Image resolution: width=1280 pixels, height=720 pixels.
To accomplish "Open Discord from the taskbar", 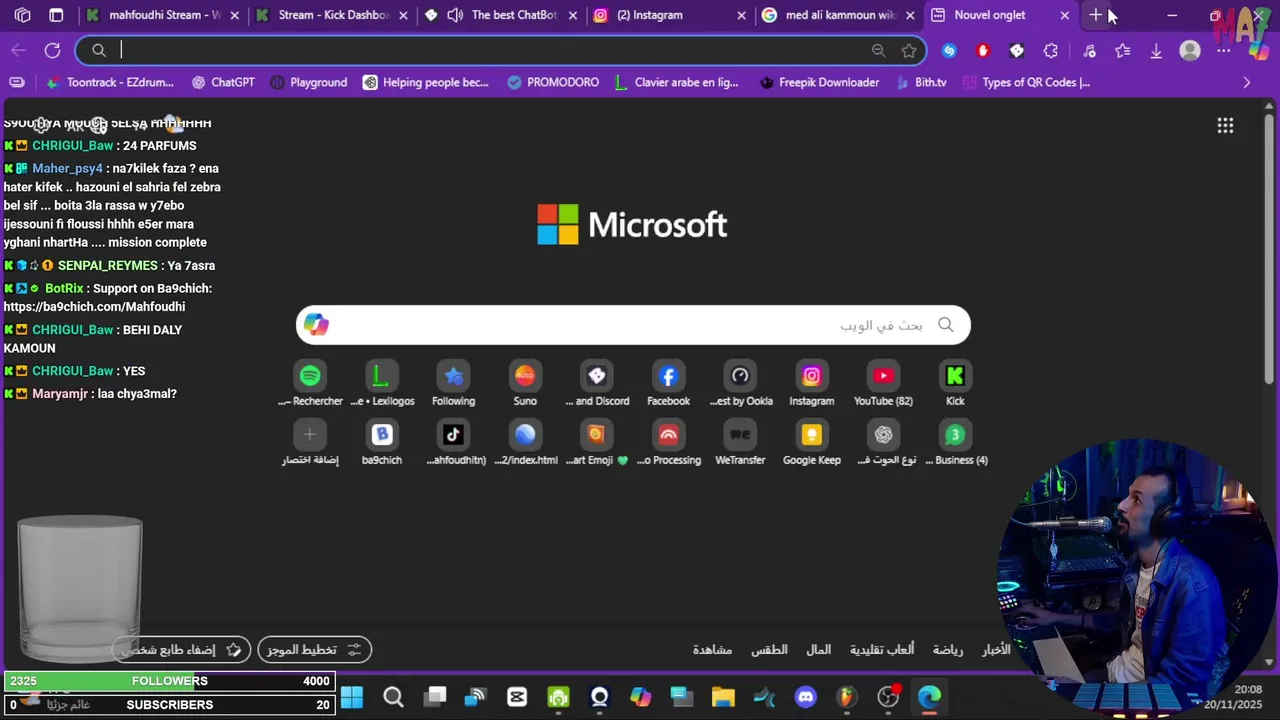I will point(805,697).
